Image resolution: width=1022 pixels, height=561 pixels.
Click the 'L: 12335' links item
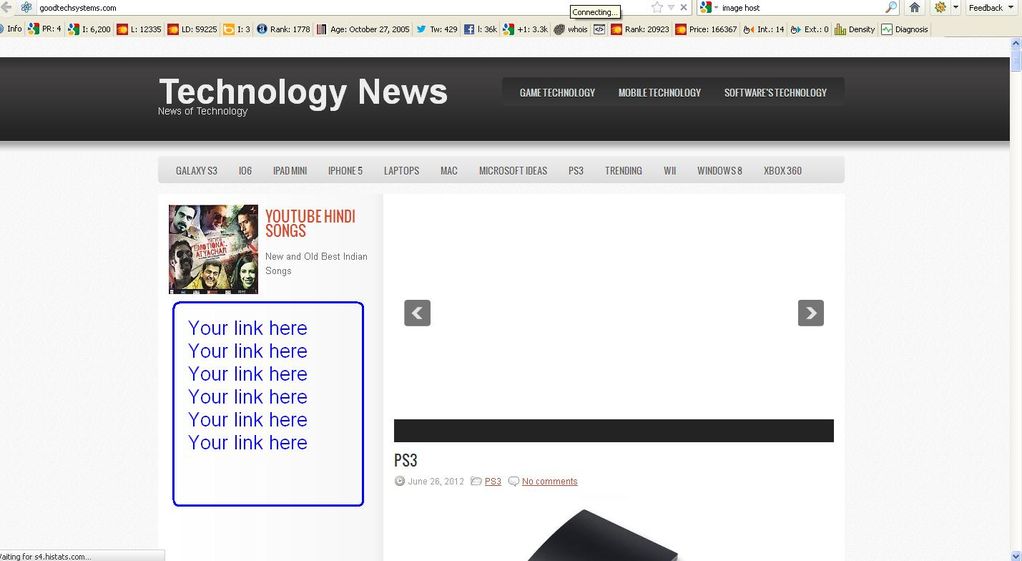tap(139, 29)
